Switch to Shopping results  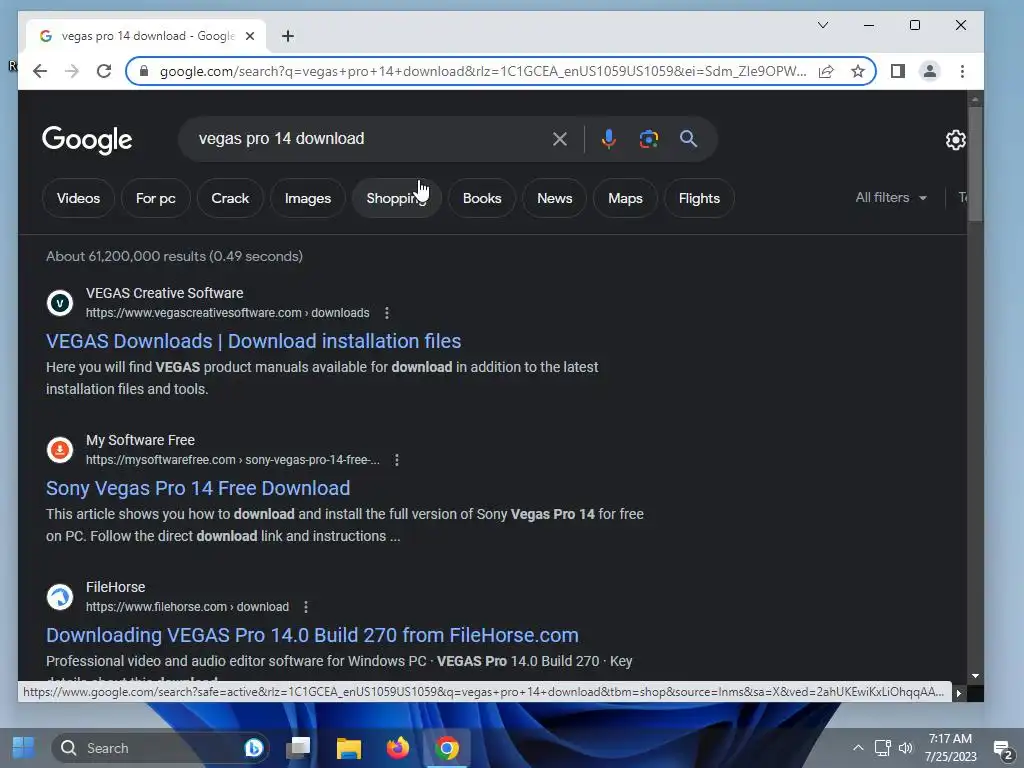point(396,198)
